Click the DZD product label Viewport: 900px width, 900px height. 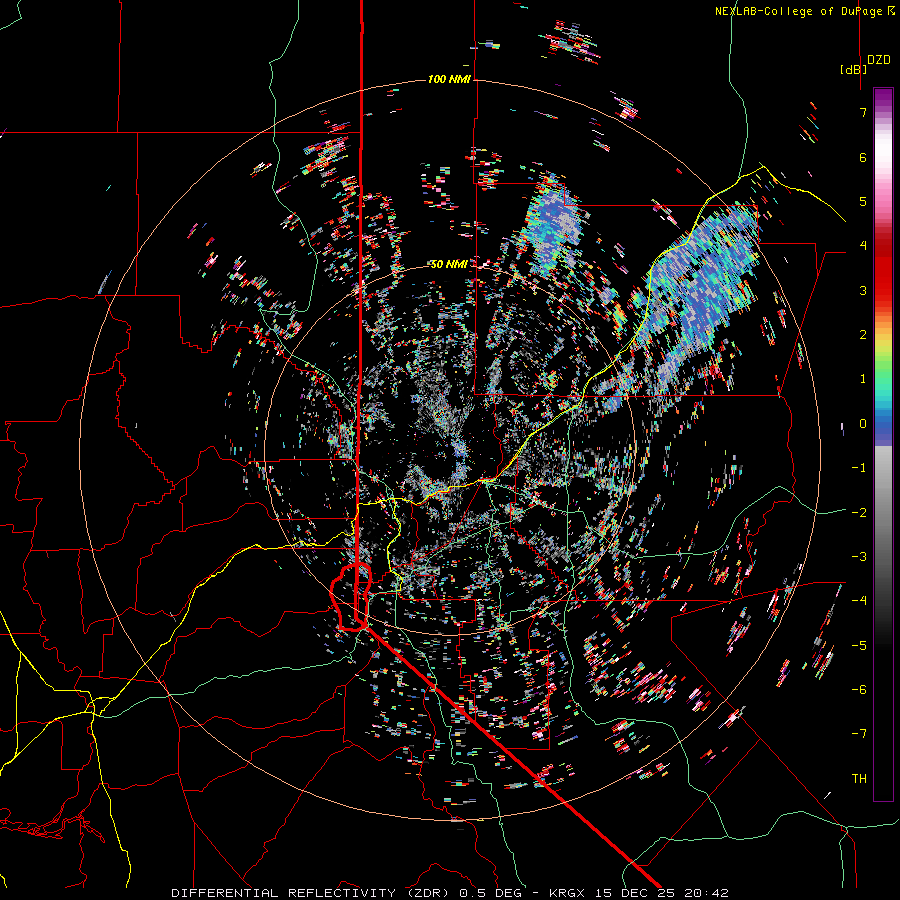pos(879,59)
